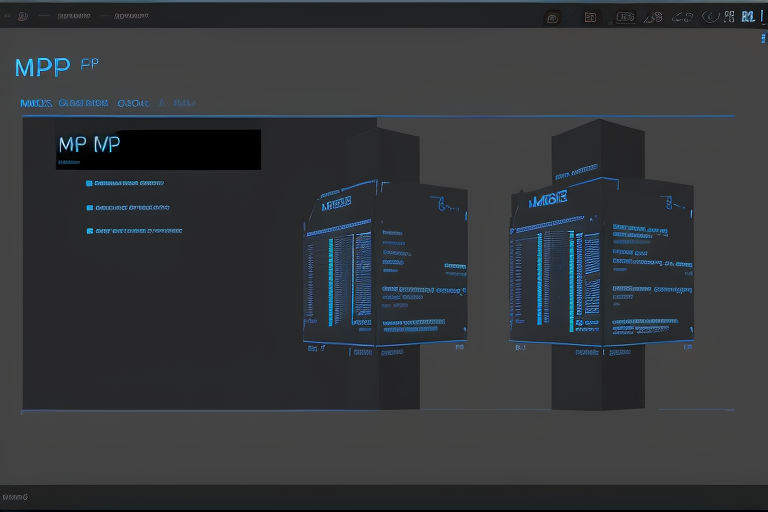Open the first menu item in the title bar

(x=72, y=17)
